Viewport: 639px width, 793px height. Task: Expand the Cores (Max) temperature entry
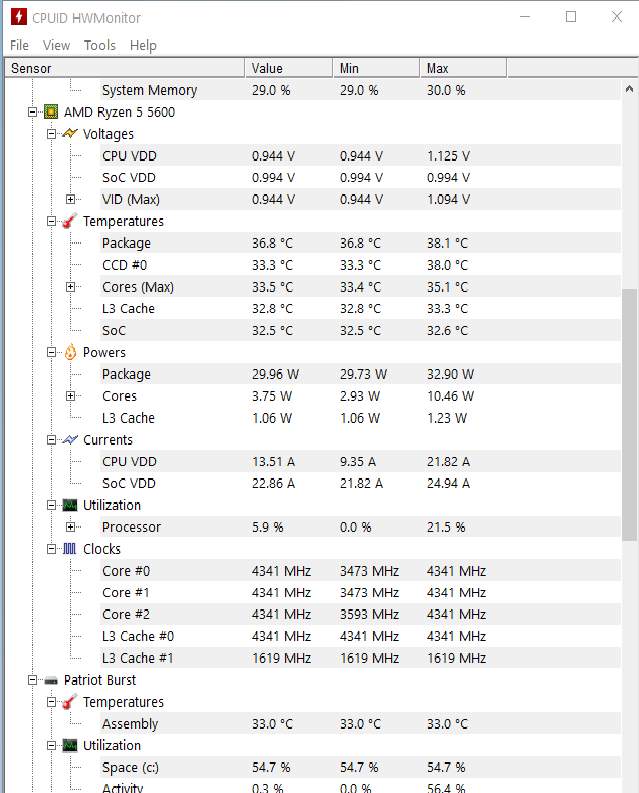coord(70,287)
